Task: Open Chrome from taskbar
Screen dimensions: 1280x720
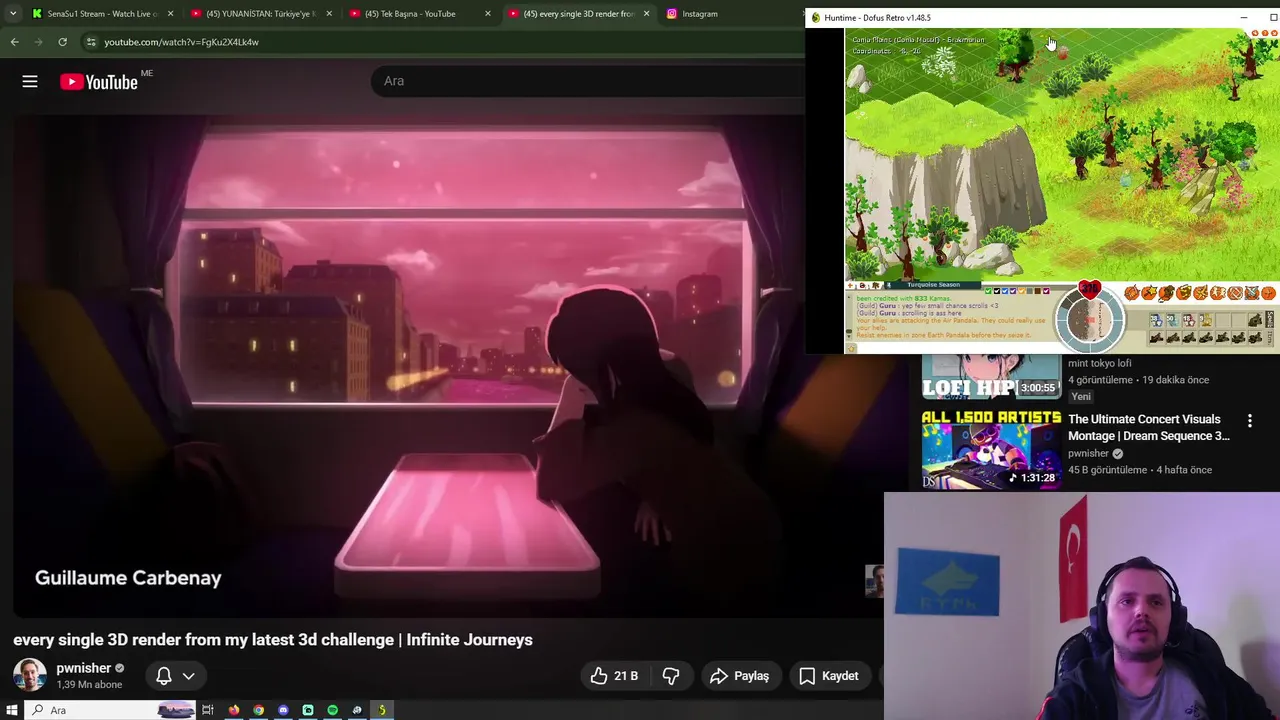Action: pos(259,710)
